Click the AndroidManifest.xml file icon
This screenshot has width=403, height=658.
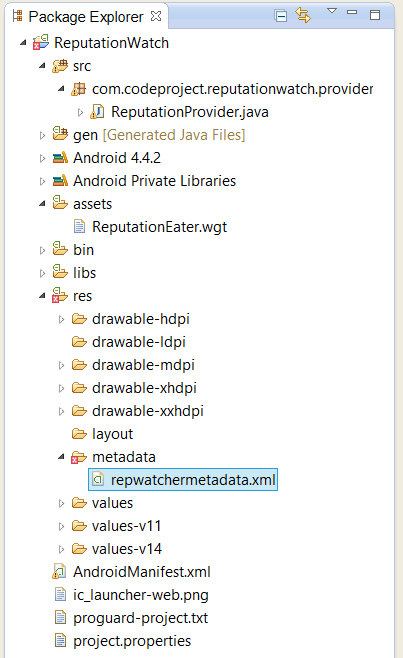click(59, 572)
